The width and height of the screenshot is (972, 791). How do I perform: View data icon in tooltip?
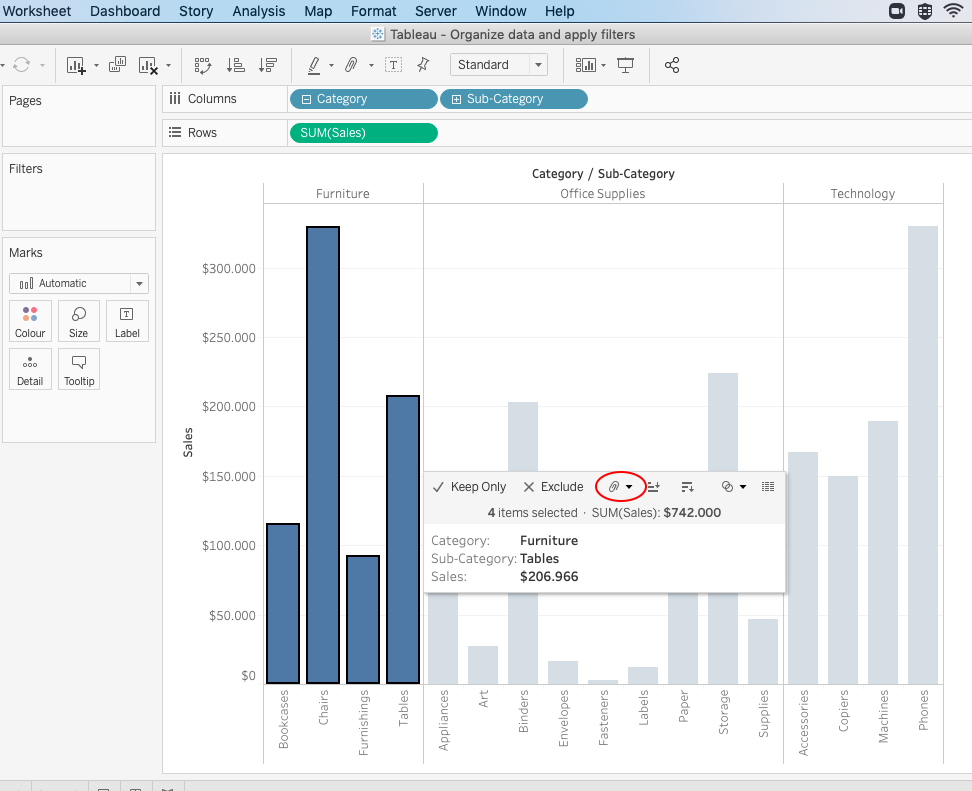tap(767, 487)
